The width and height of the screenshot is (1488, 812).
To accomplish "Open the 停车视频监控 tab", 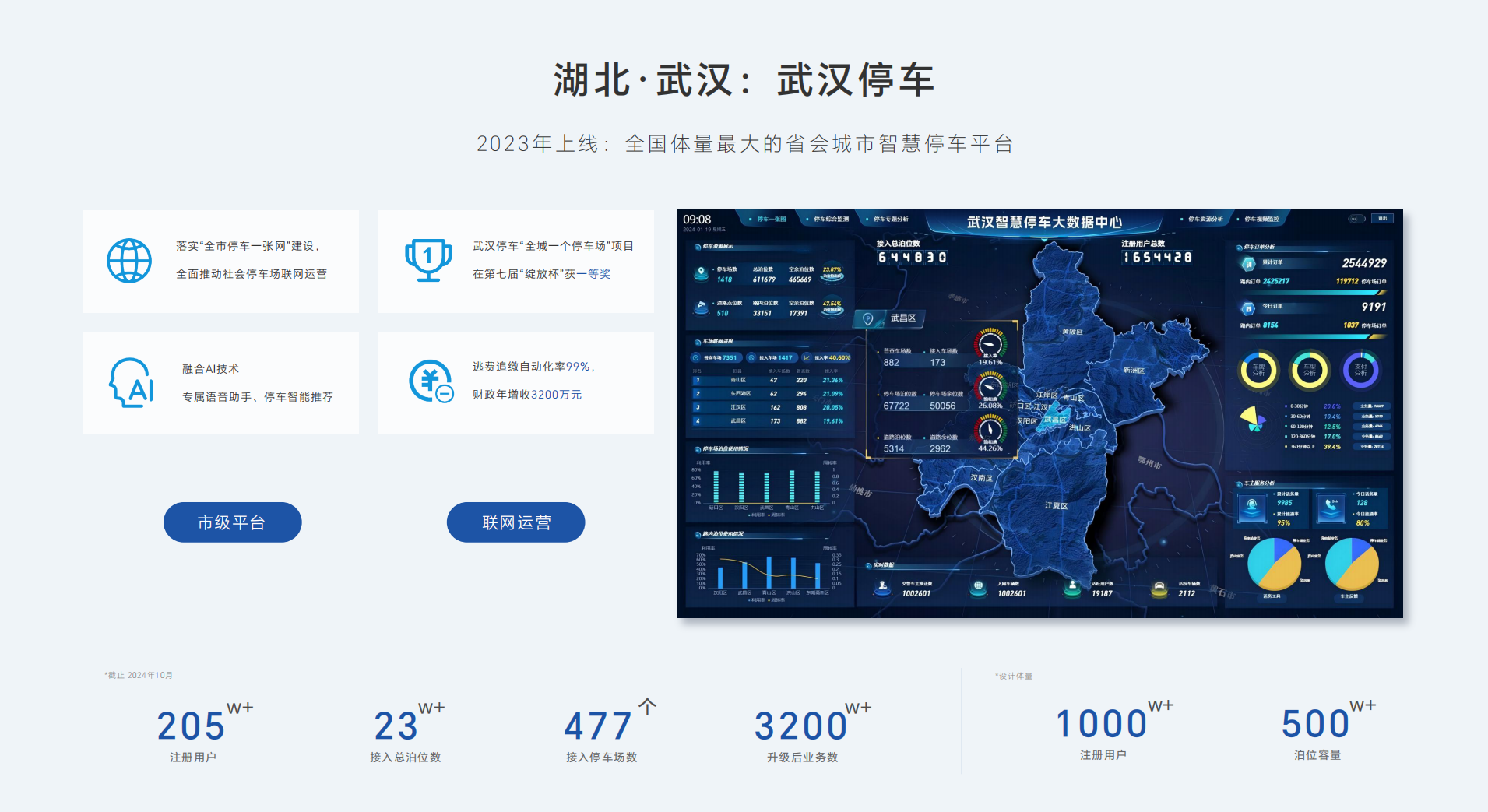I will point(1261,220).
